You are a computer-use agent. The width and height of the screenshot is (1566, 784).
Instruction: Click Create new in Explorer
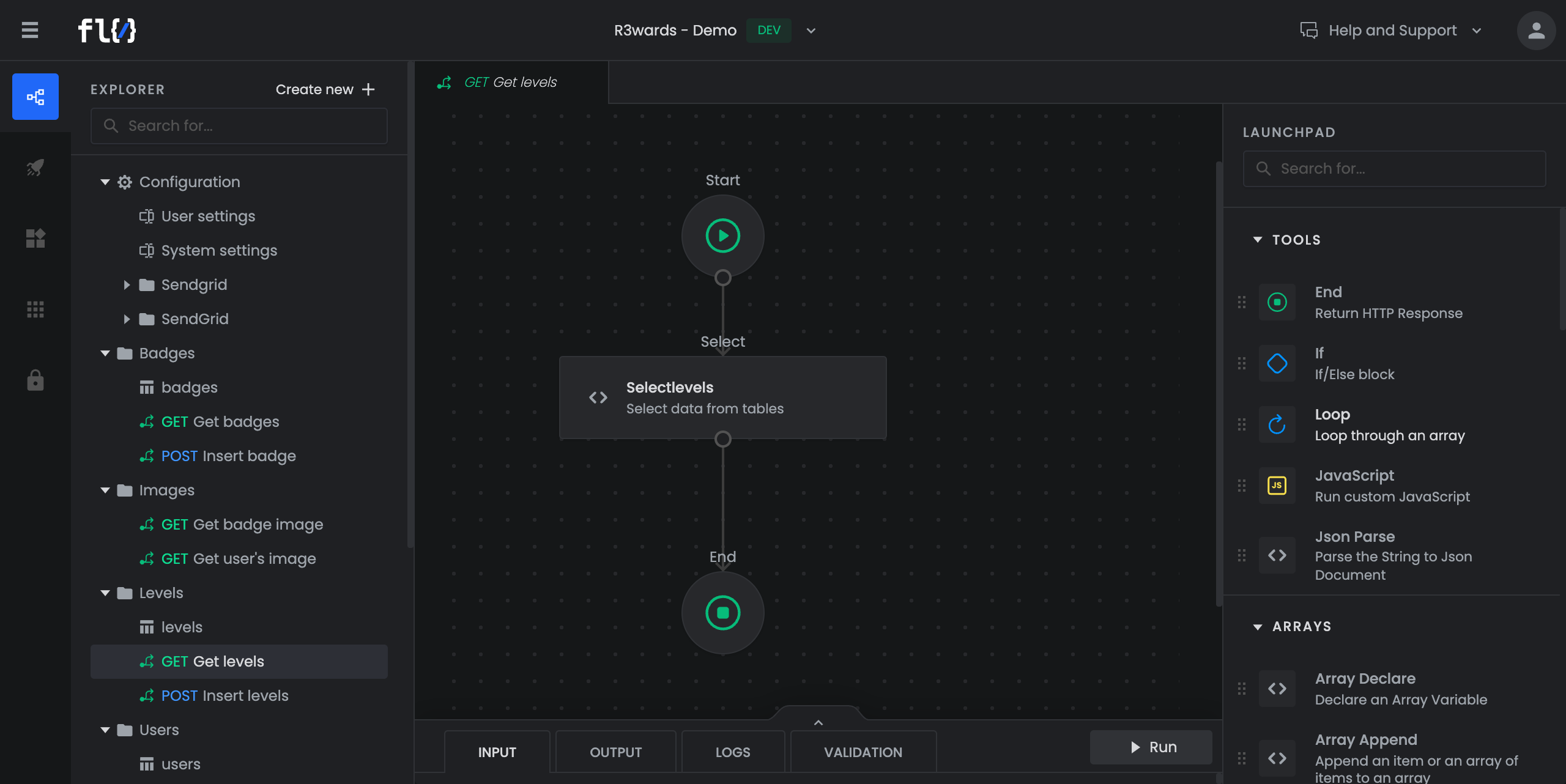pos(325,89)
